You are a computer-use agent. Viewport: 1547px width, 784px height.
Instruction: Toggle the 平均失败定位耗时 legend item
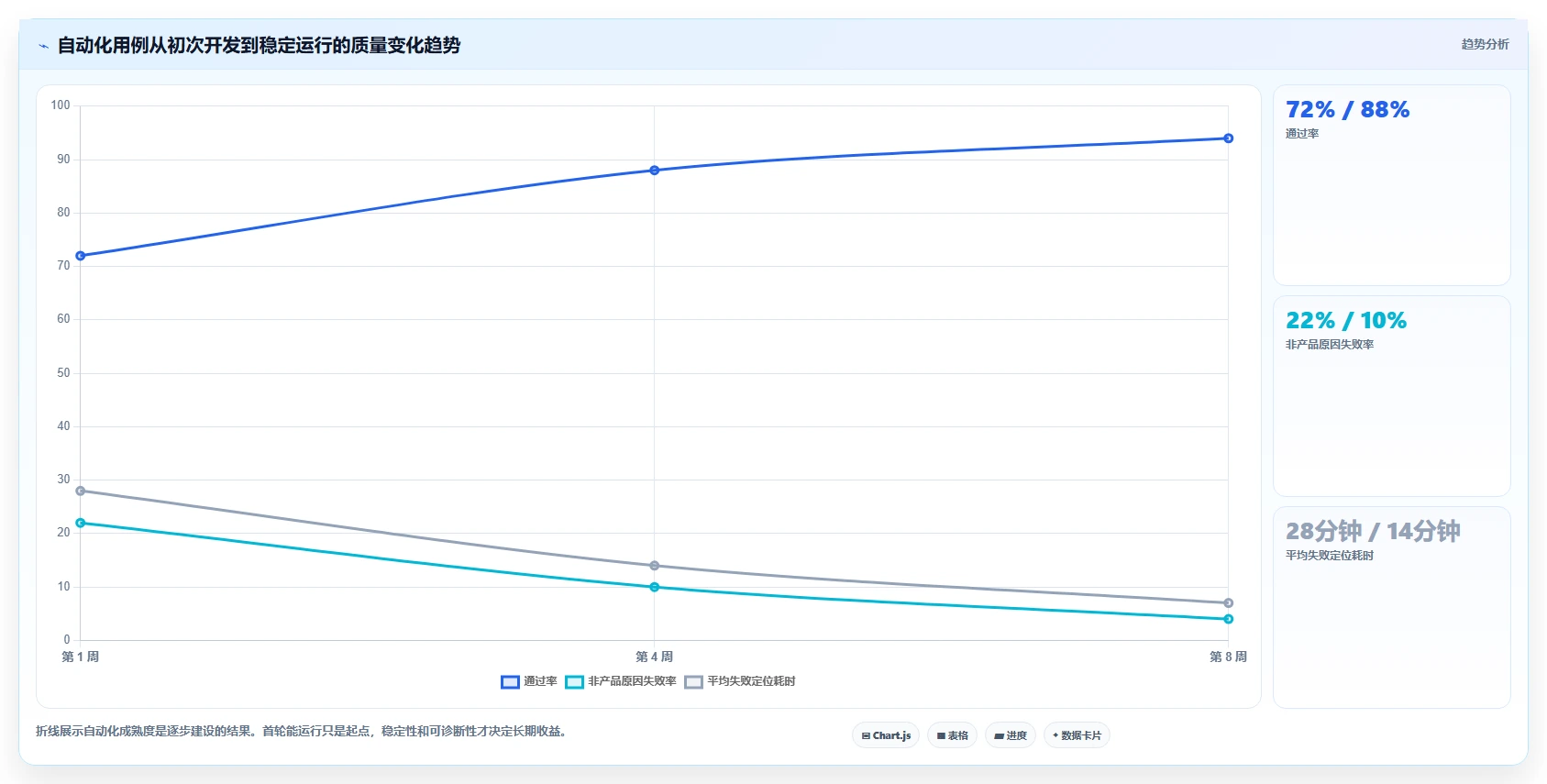click(x=740, y=681)
